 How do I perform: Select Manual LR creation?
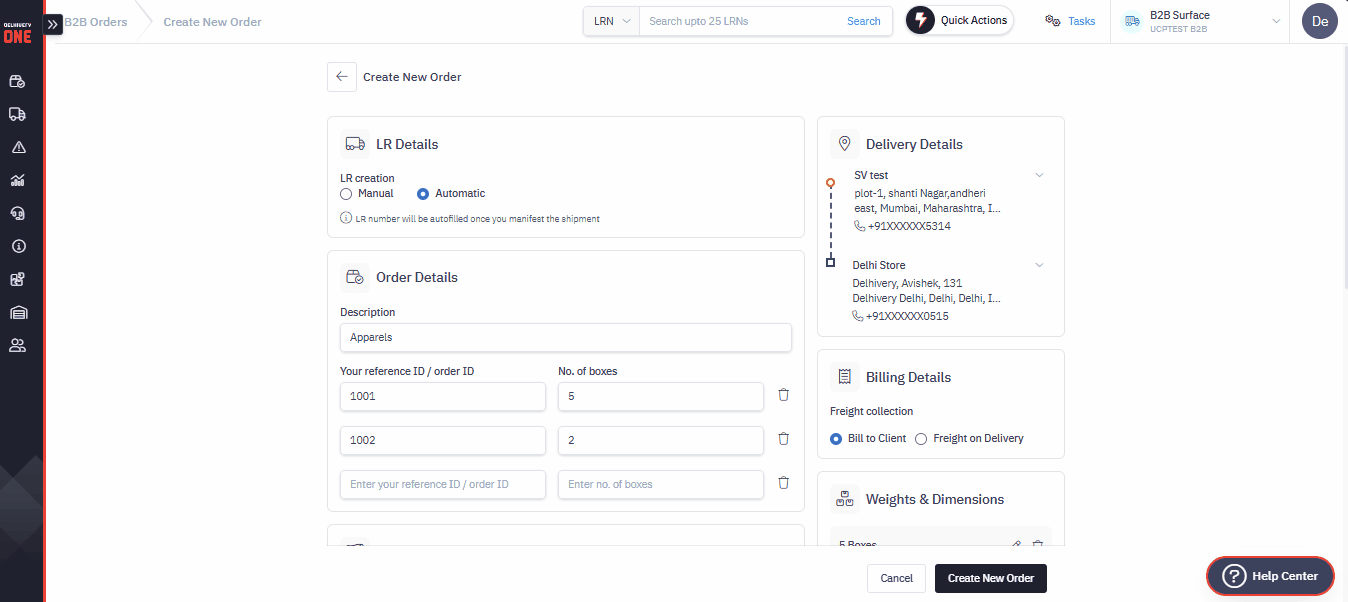[x=346, y=194]
